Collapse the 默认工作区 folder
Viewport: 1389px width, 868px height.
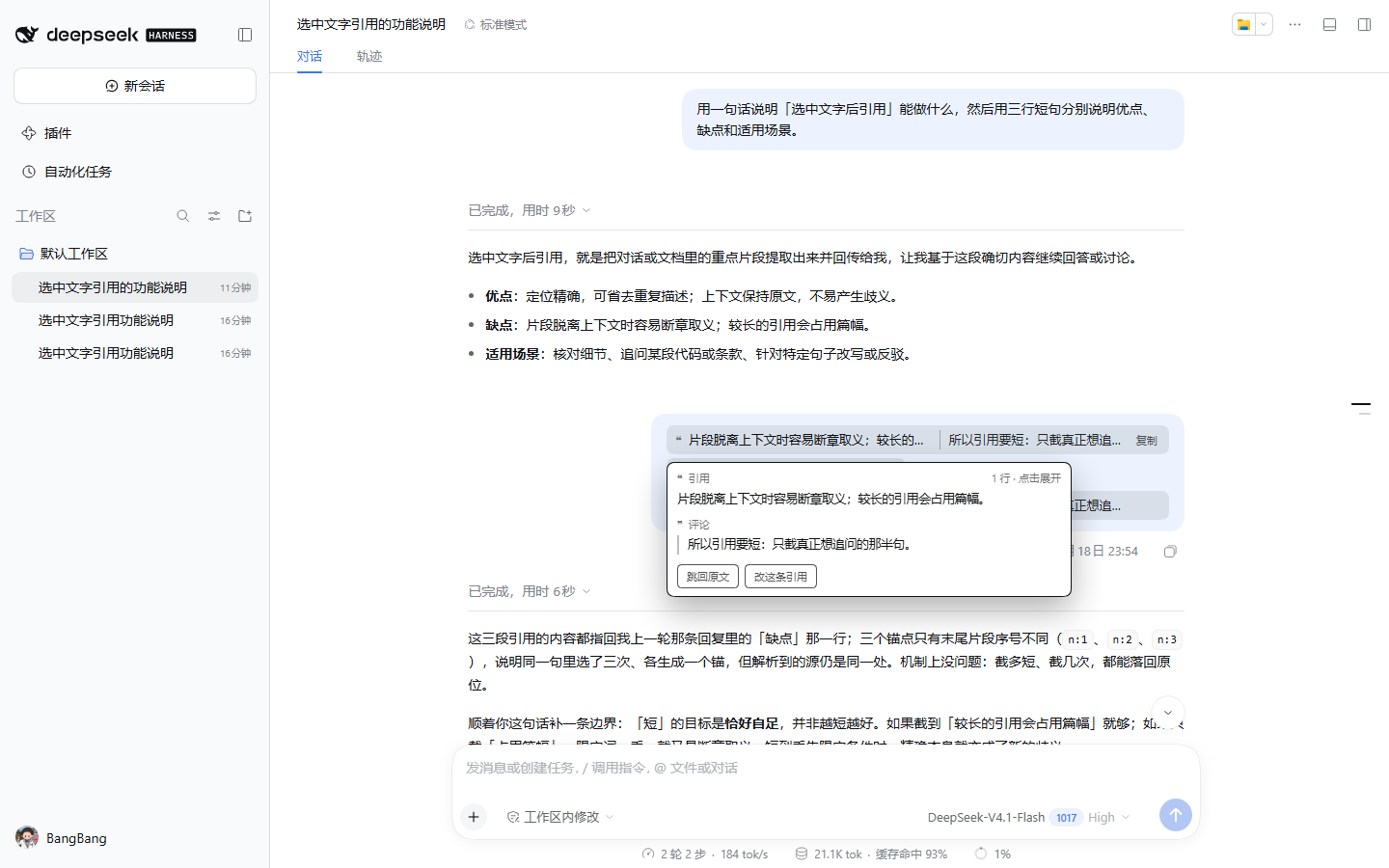(64, 254)
